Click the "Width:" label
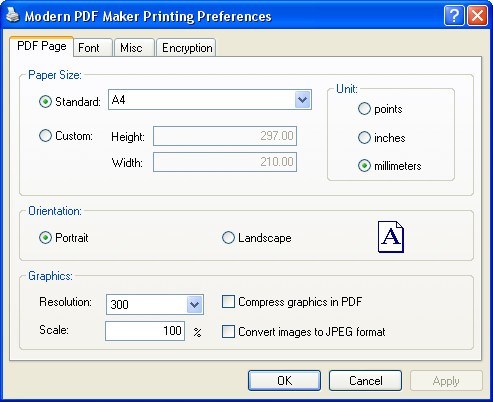Image resolution: width=493 pixels, height=402 pixels. [x=127, y=163]
